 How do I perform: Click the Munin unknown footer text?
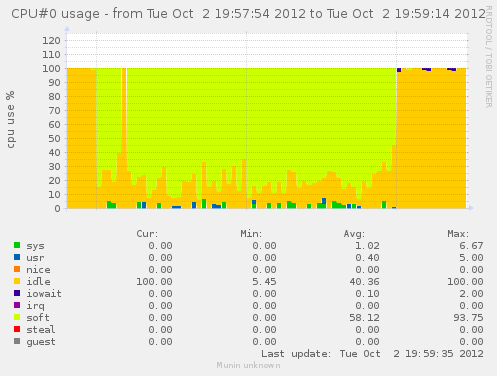(248, 365)
